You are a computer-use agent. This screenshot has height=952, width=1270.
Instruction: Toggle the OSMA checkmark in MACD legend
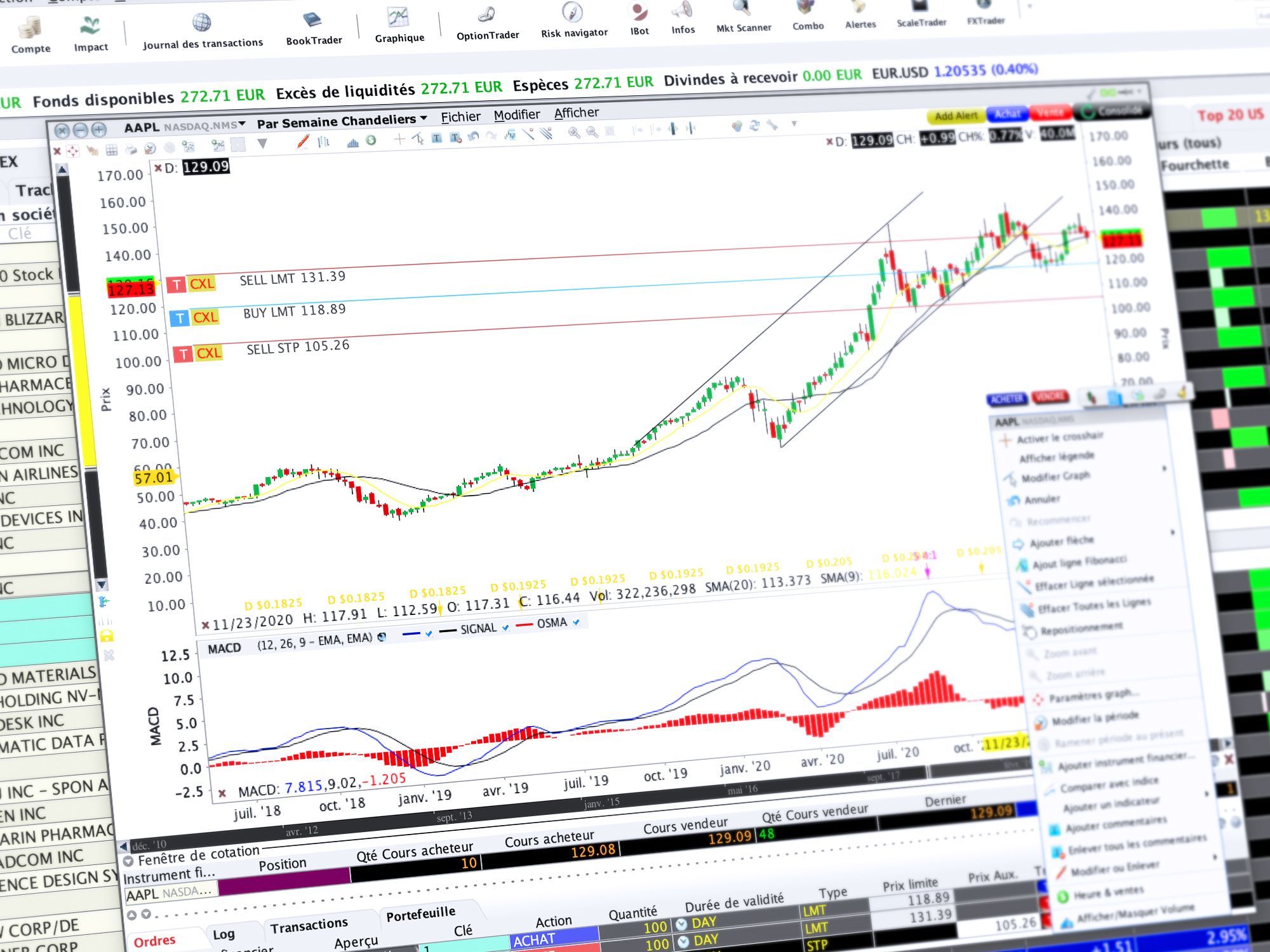point(576,623)
